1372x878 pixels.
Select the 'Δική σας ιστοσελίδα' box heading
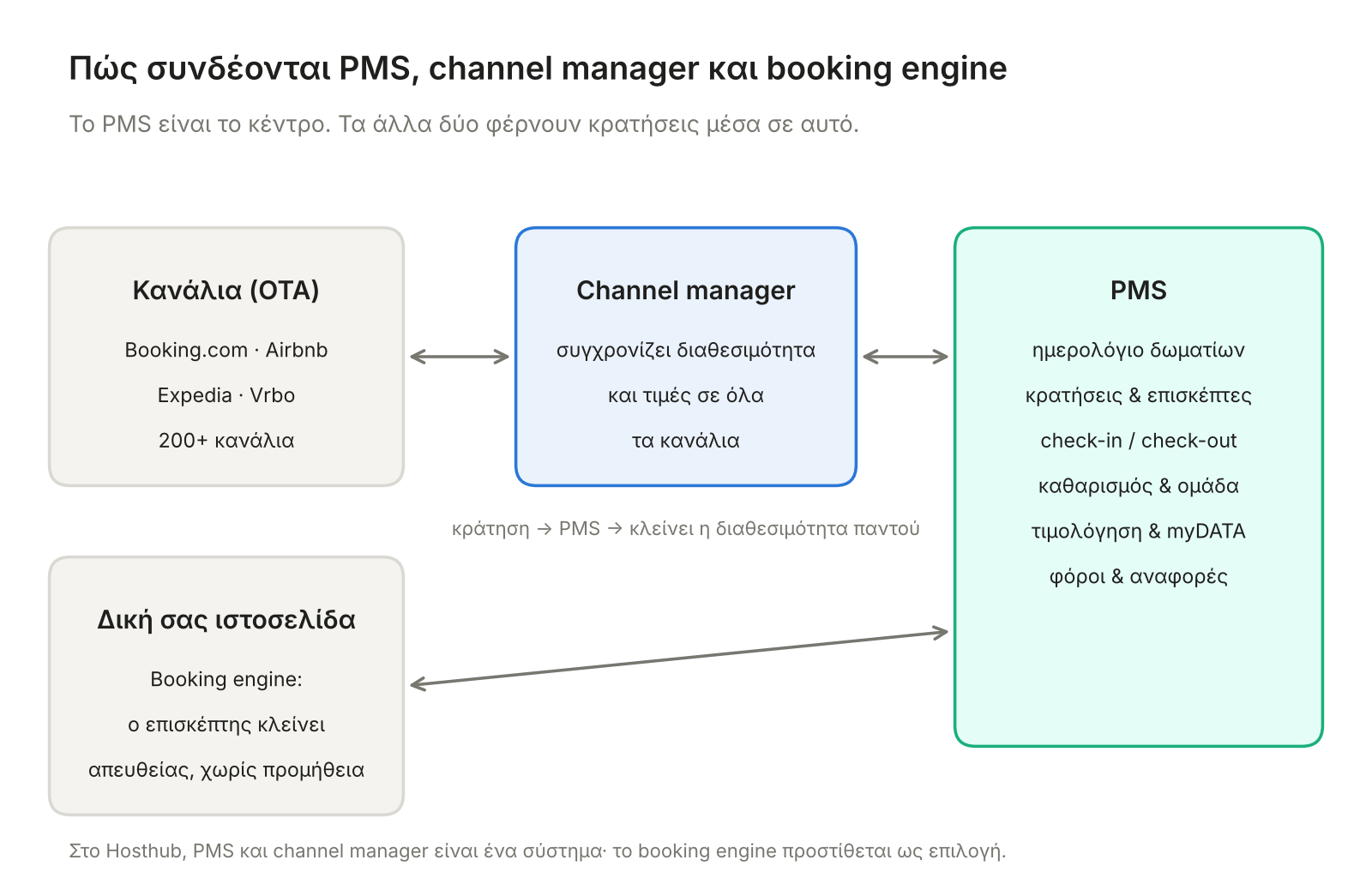point(226,620)
